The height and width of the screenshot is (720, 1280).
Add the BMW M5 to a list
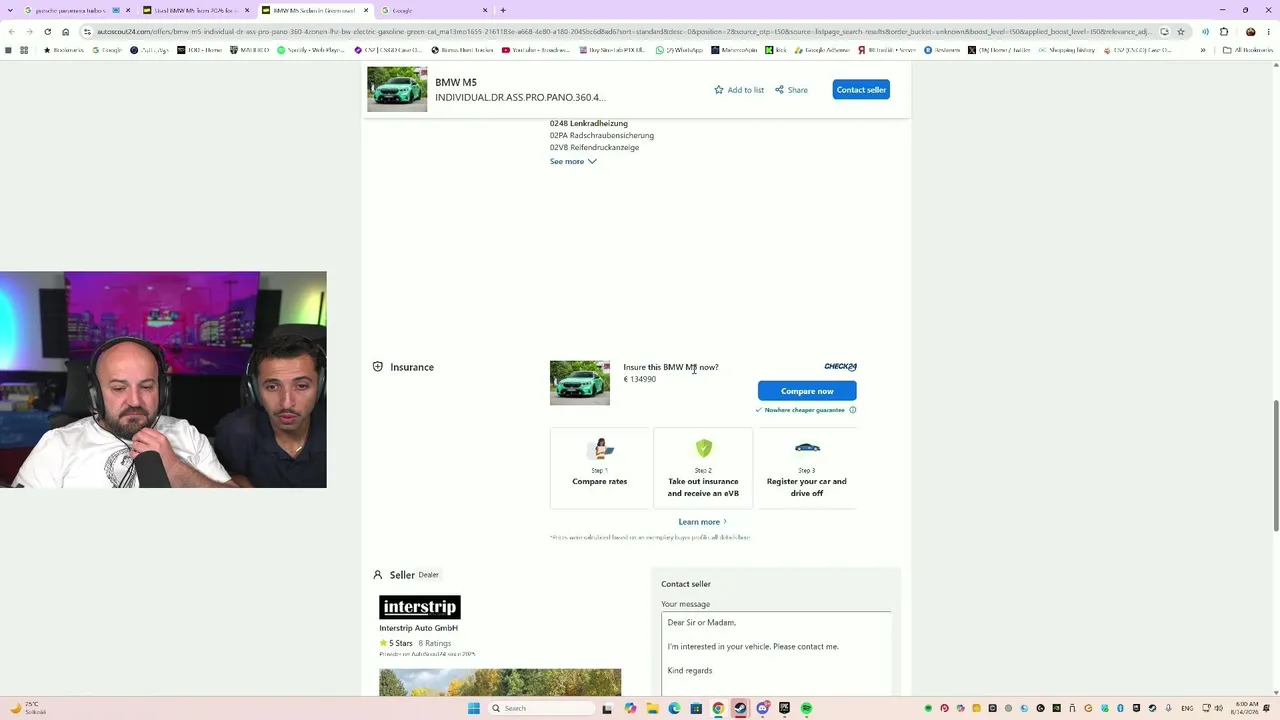tap(739, 90)
